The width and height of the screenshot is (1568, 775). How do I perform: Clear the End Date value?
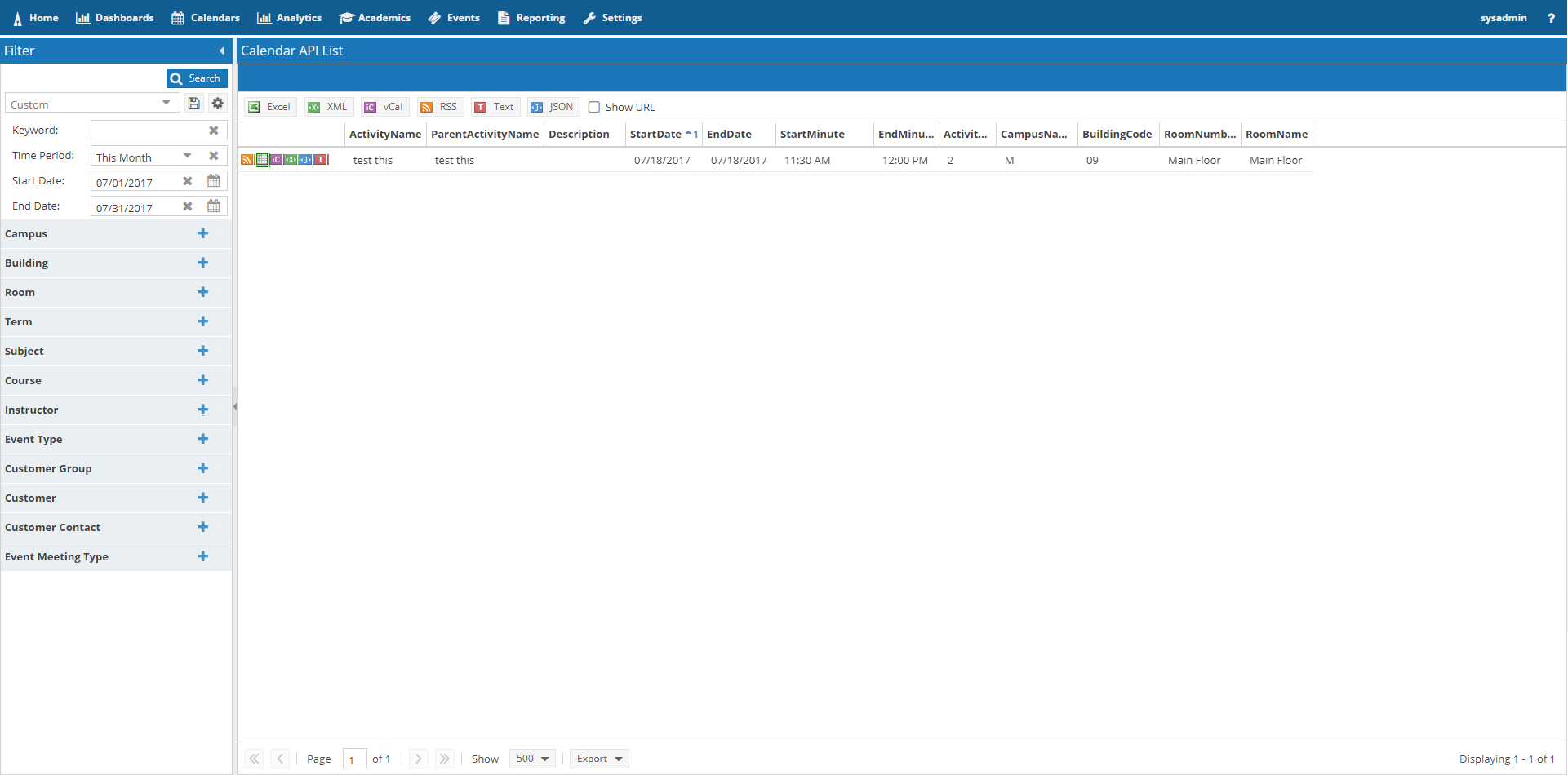[188, 206]
